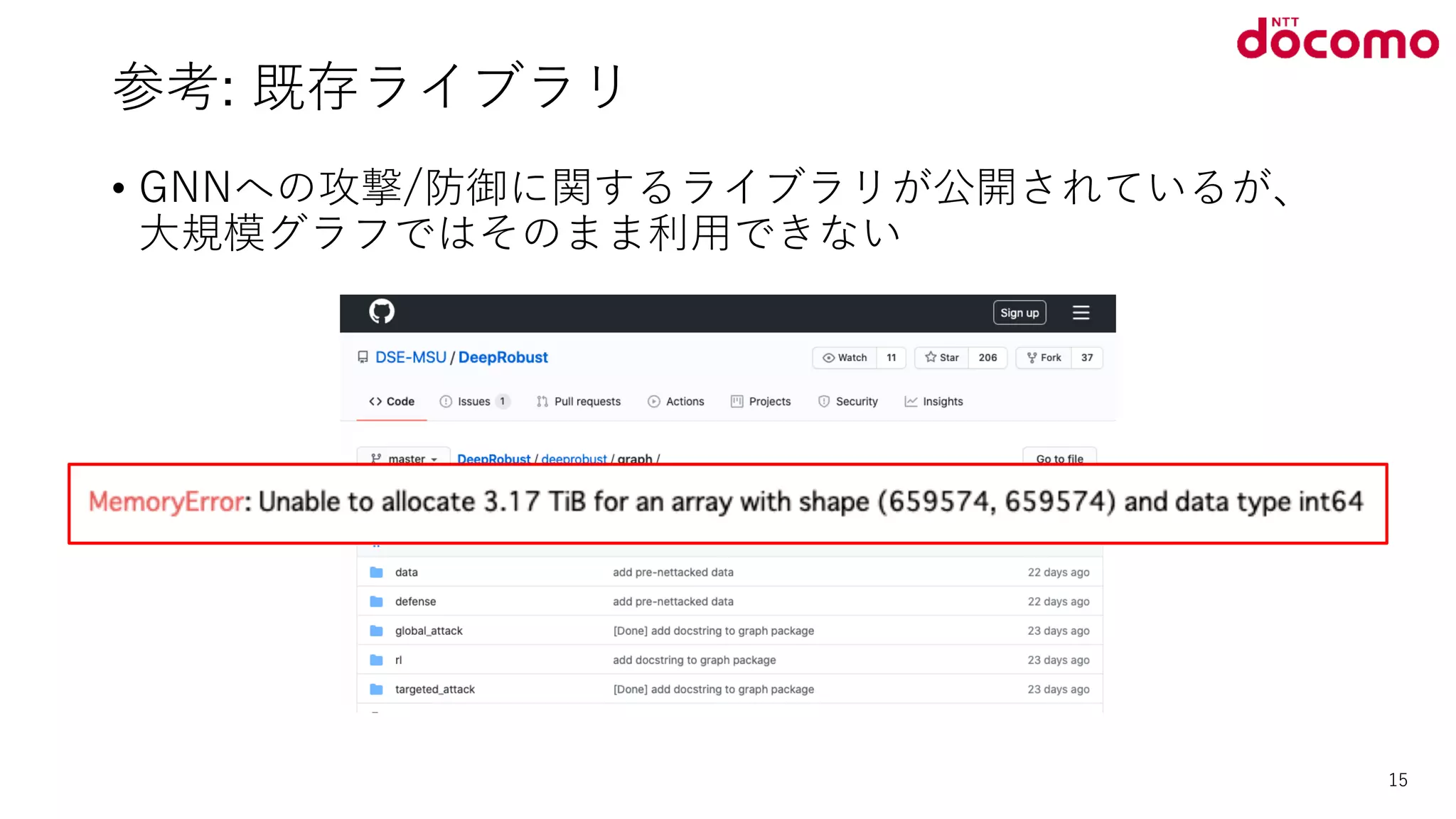Image resolution: width=1456 pixels, height=819 pixels.
Task: Star the DeepRobust repository
Action: click(942, 358)
